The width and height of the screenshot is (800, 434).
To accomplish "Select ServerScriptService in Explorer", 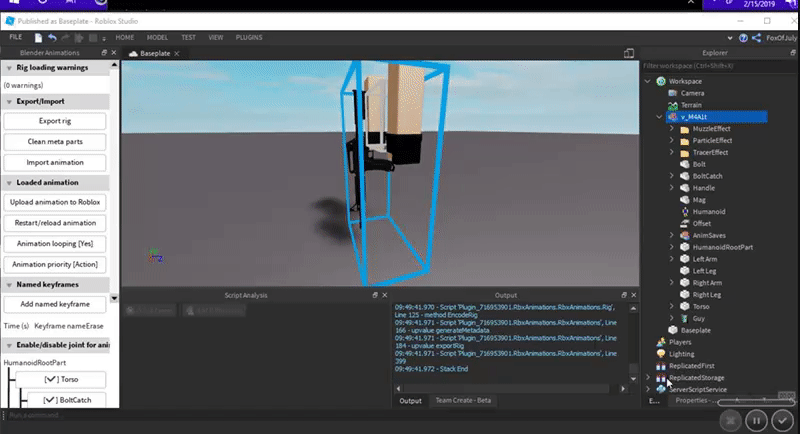I will [x=697, y=390].
